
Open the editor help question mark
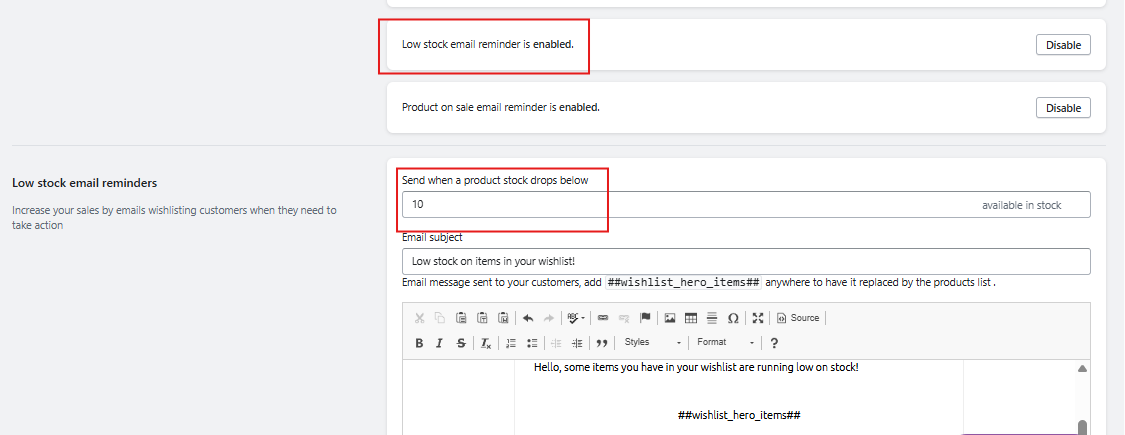[x=774, y=342]
